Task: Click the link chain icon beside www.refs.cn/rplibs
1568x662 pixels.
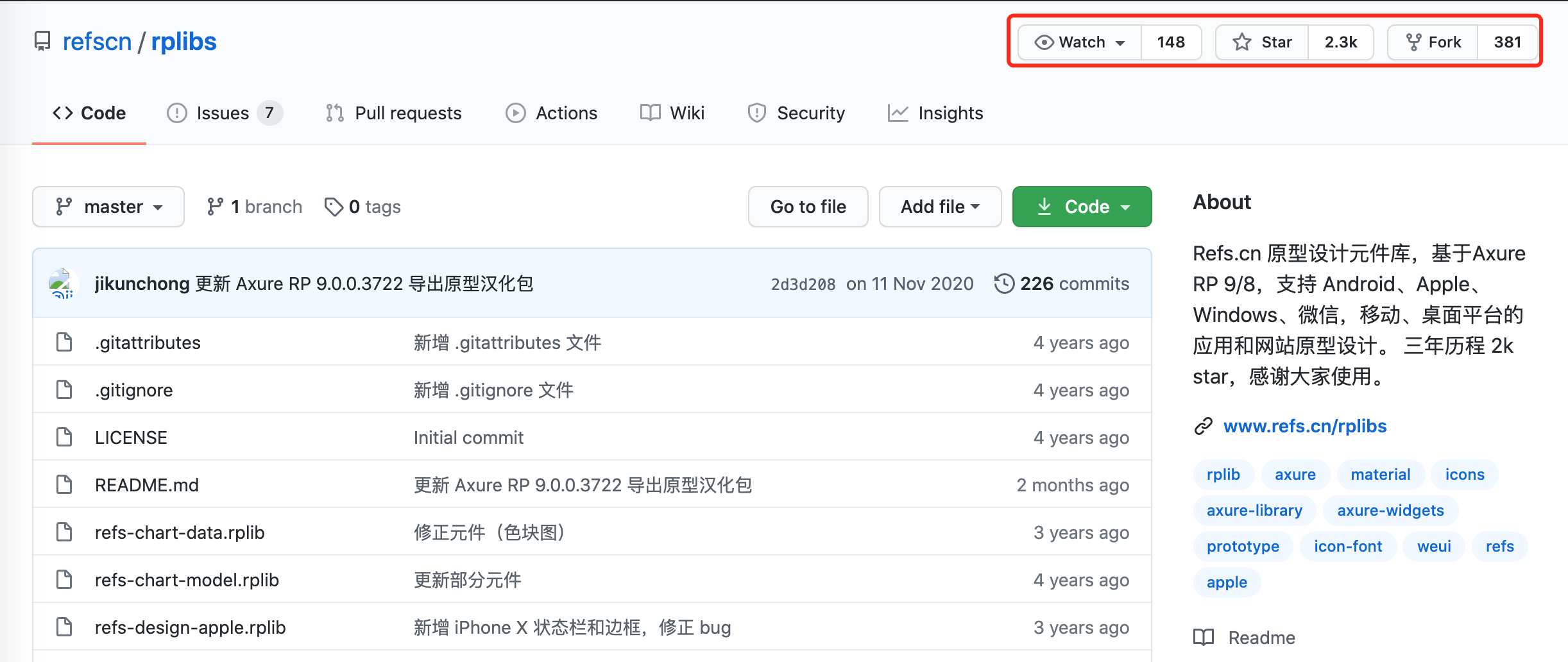Action: (x=1204, y=426)
